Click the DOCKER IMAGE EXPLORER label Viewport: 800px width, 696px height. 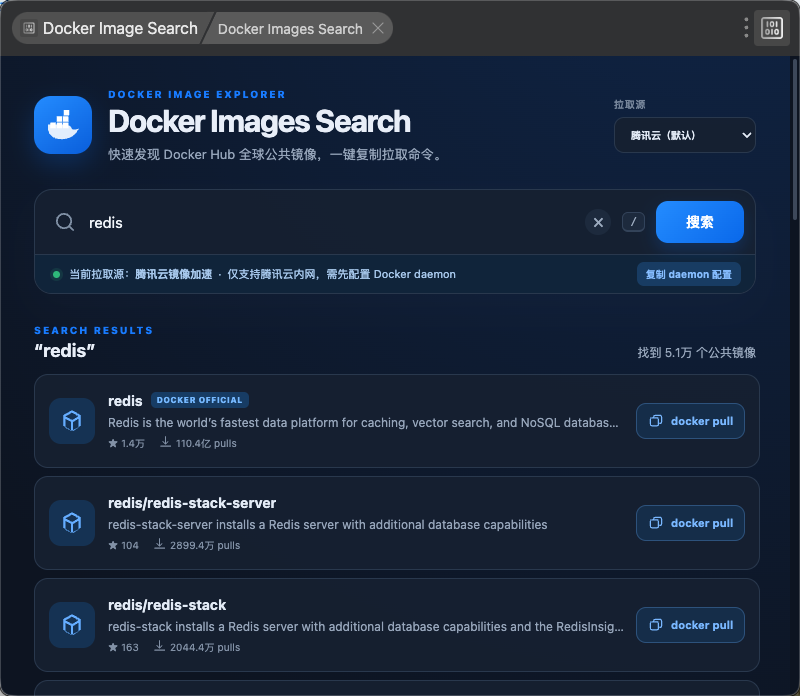pyautogui.click(x=197, y=94)
